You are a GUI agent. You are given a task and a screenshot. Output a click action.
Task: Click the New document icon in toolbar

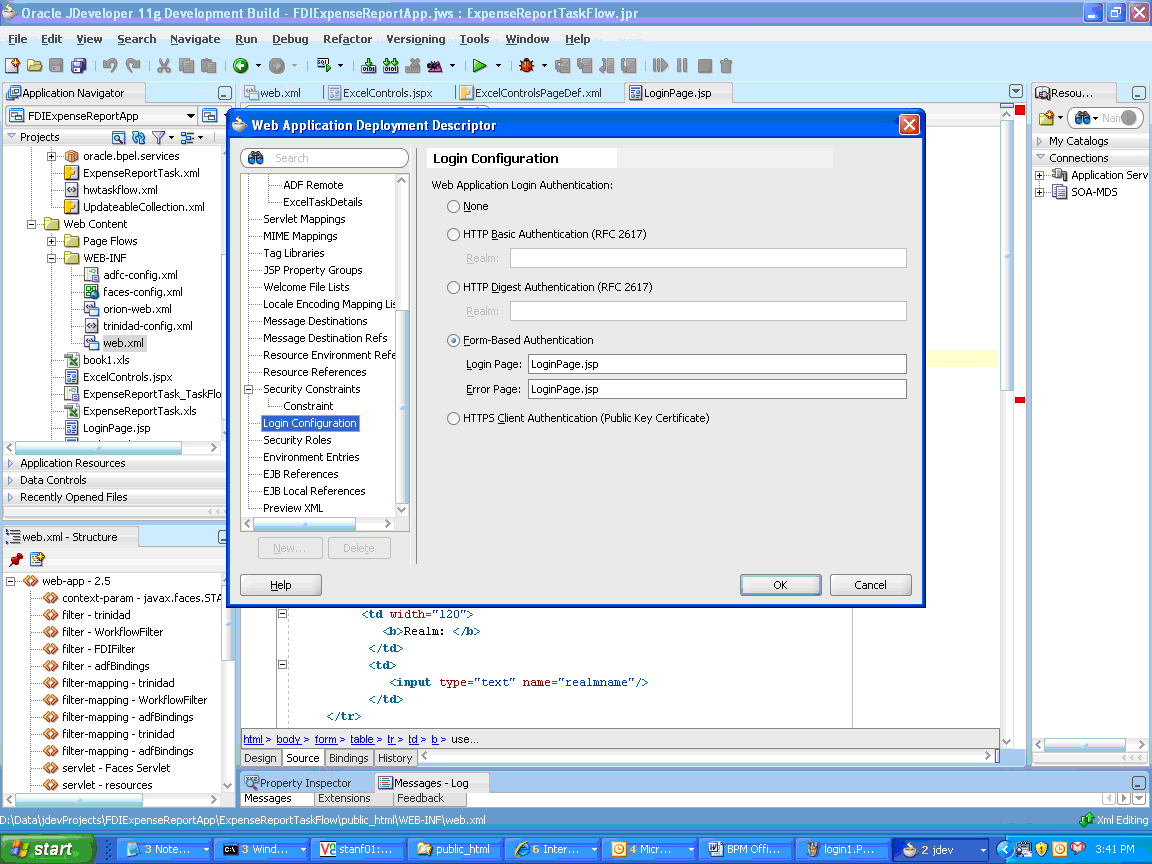click(x=12, y=66)
